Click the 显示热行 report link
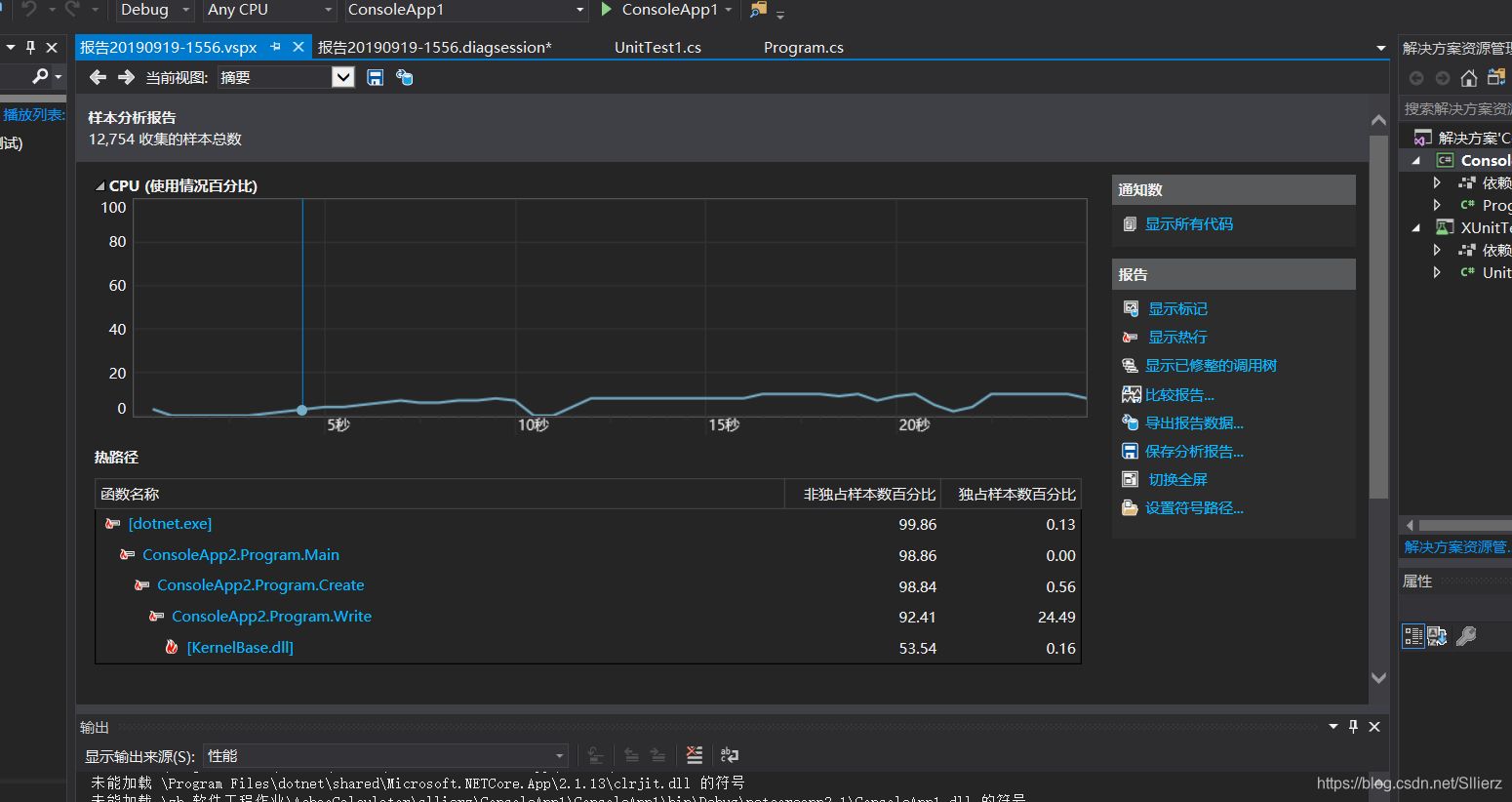The image size is (1512, 802). [1177, 337]
